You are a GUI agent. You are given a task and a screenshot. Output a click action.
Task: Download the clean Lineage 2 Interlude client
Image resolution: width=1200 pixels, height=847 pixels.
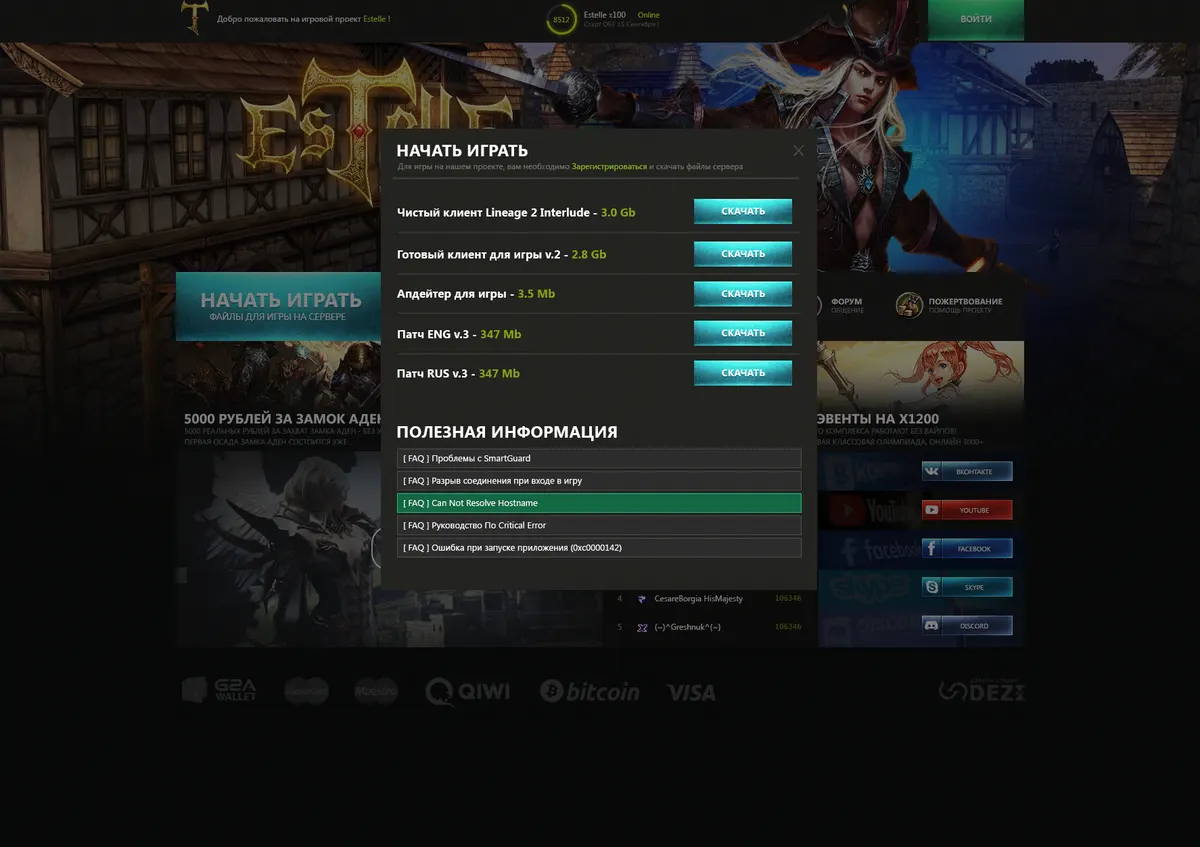click(743, 211)
